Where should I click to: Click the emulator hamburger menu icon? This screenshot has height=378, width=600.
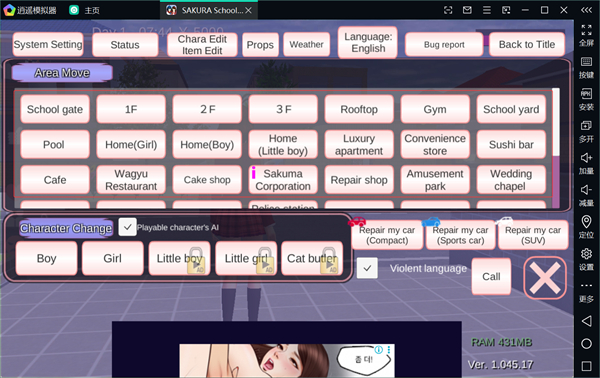click(487, 10)
